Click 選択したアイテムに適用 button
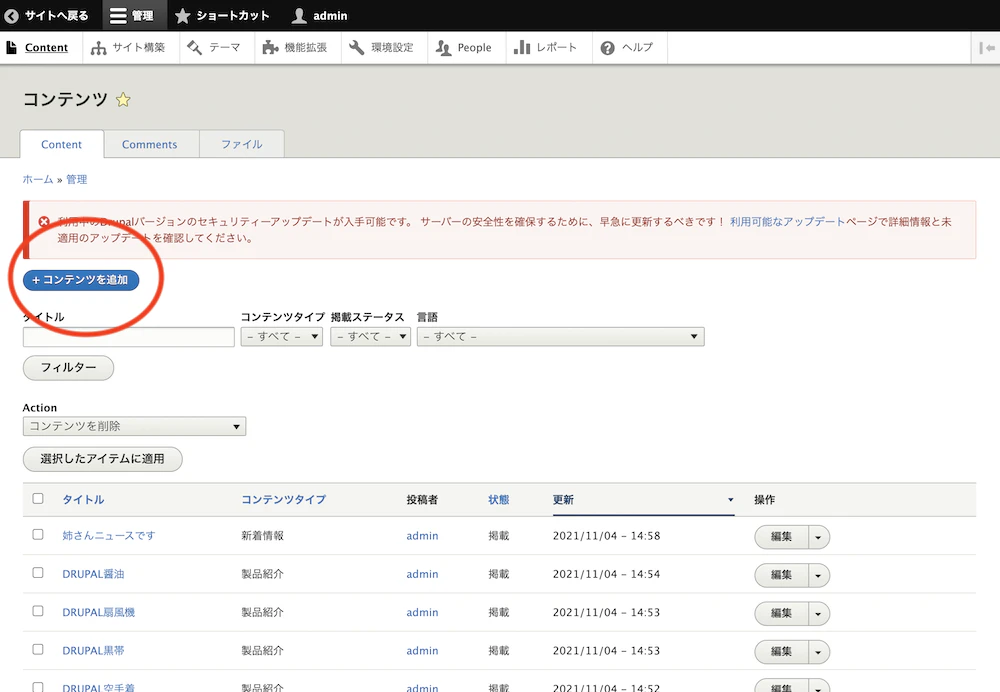Image resolution: width=1000 pixels, height=692 pixels. click(x=103, y=459)
